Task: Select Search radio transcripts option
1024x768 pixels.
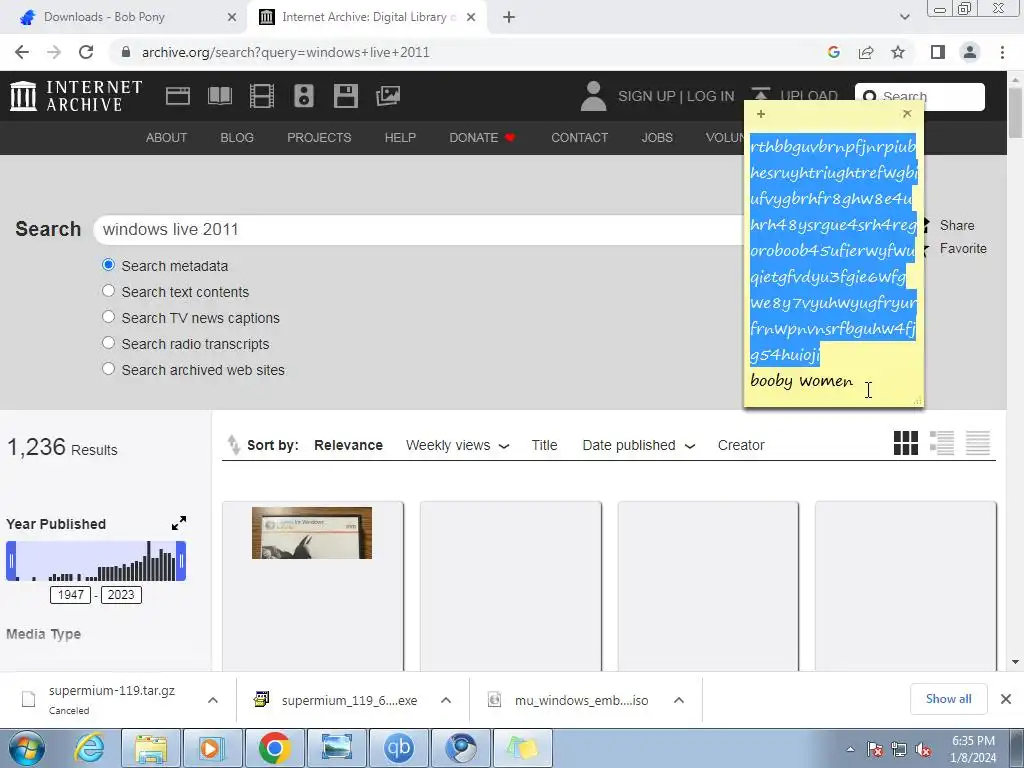Action: point(108,343)
